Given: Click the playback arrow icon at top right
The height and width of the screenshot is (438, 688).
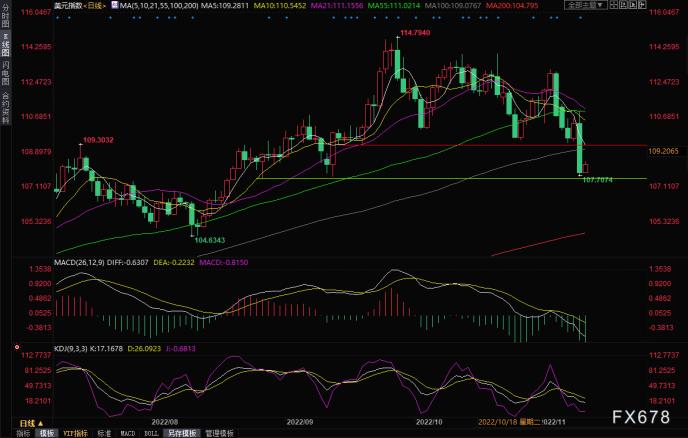Looking at the screenshot, I should point(633,5).
